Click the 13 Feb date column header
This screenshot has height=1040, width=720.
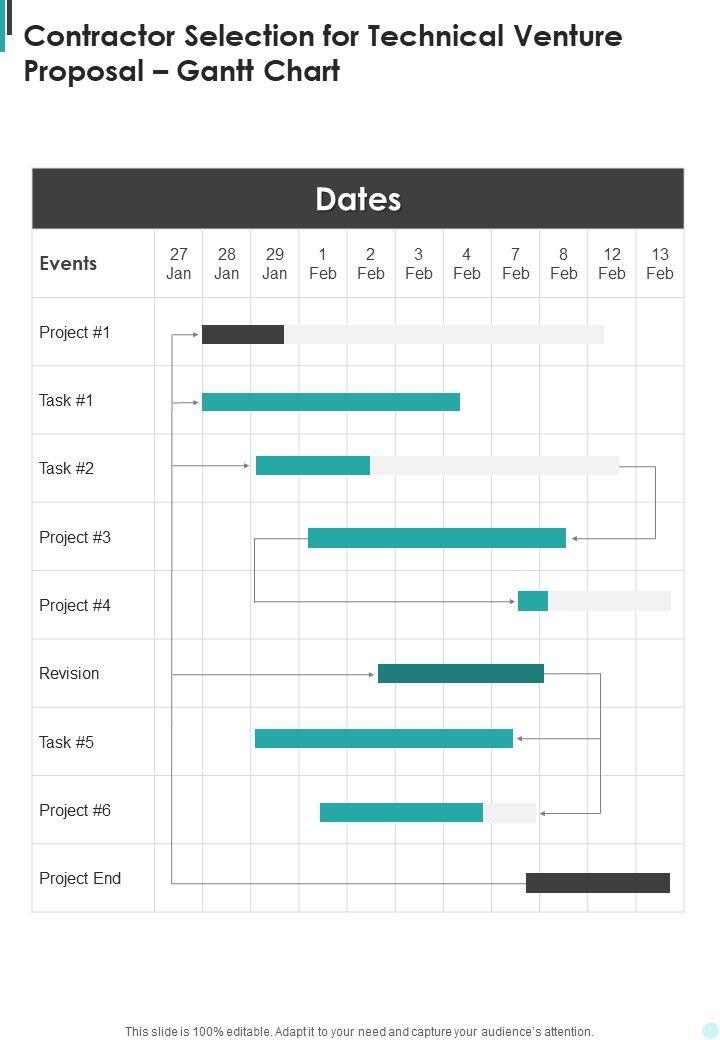660,264
